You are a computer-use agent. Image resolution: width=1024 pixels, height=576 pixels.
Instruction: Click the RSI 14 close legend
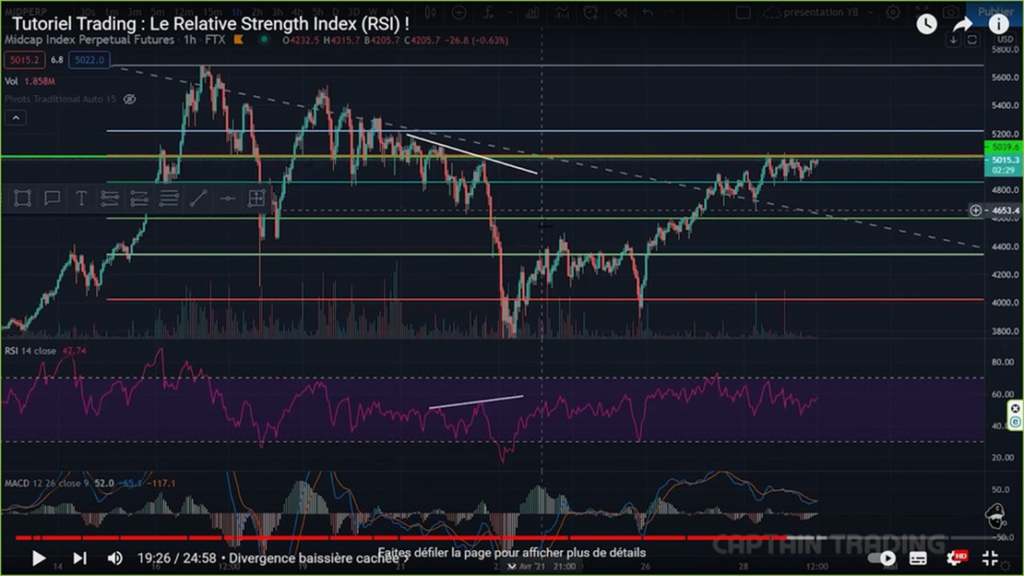coord(30,351)
